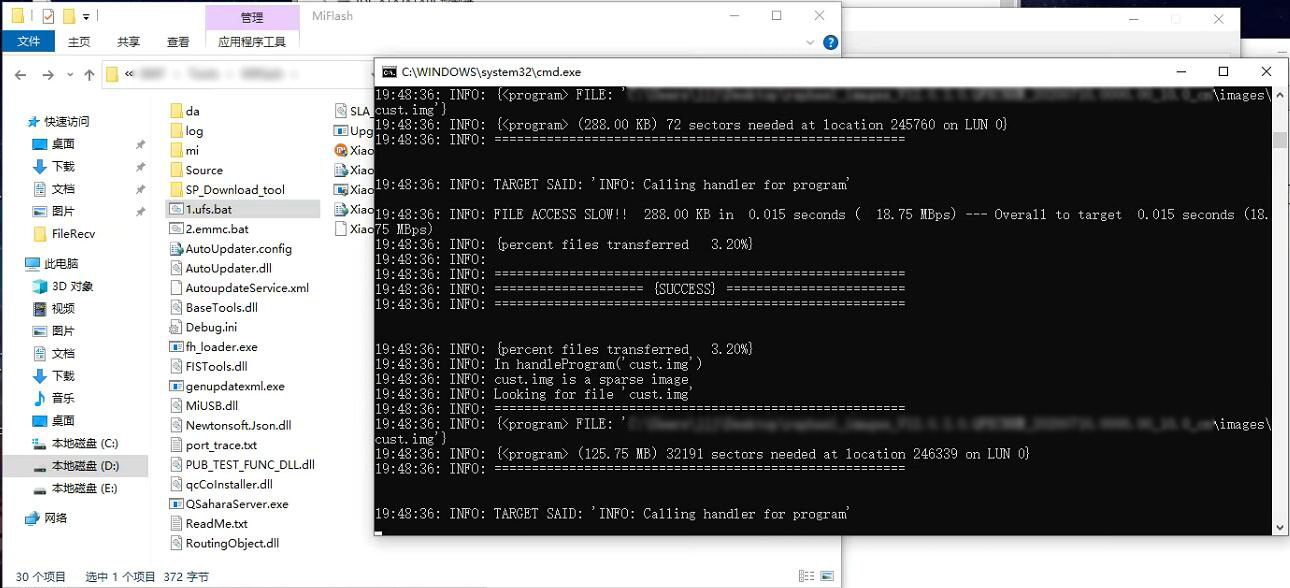Select port_trace.txt file
The image size is (1290, 588).
point(221,445)
